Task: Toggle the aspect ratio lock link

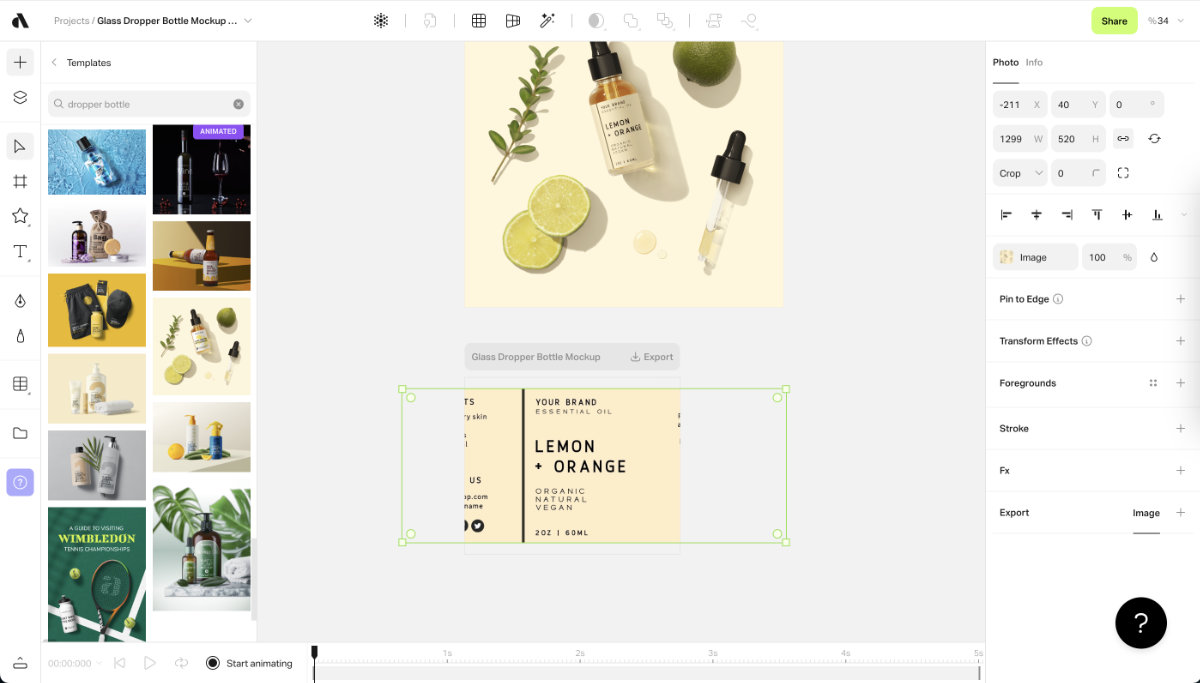Action: pyautogui.click(x=1123, y=138)
